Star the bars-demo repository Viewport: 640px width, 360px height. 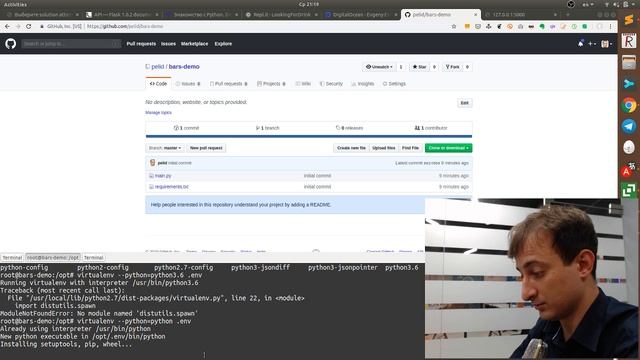pos(419,67)
